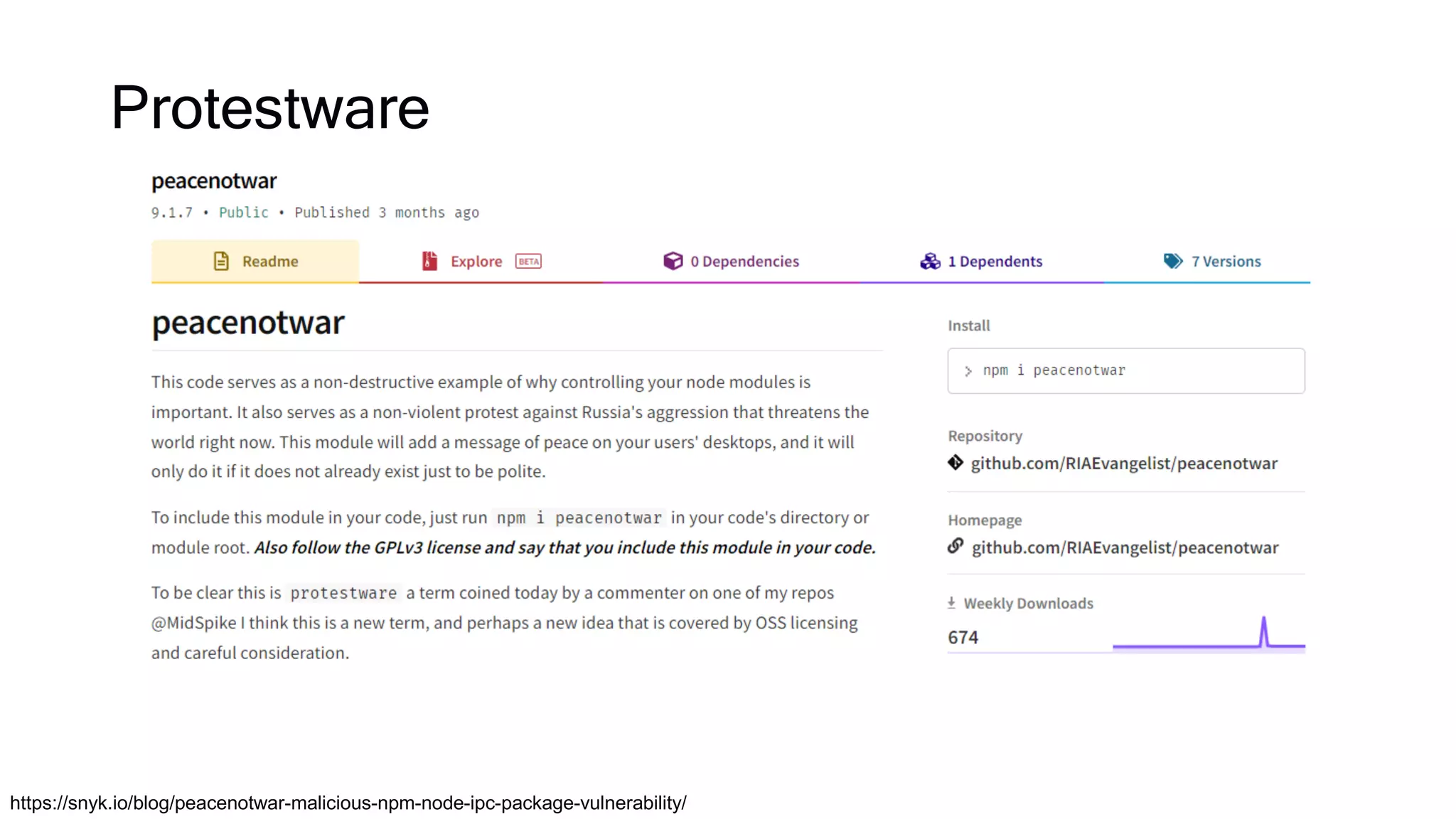Click the Weekly Downloads label

[x=1028, y=604]
